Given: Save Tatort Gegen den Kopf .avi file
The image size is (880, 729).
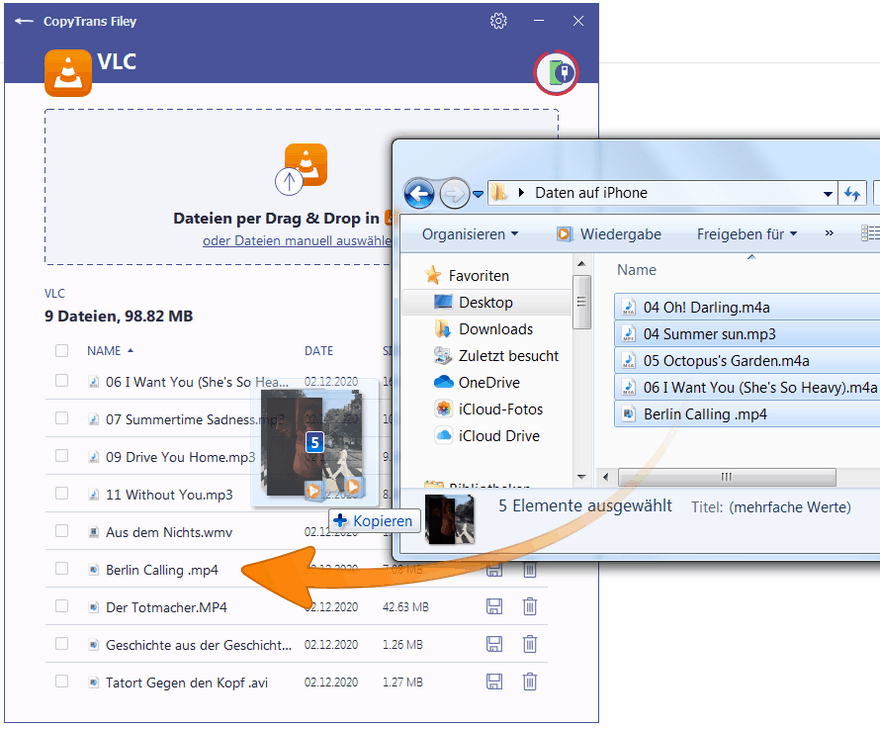Looking at the screenshot, I should (494, 682).
